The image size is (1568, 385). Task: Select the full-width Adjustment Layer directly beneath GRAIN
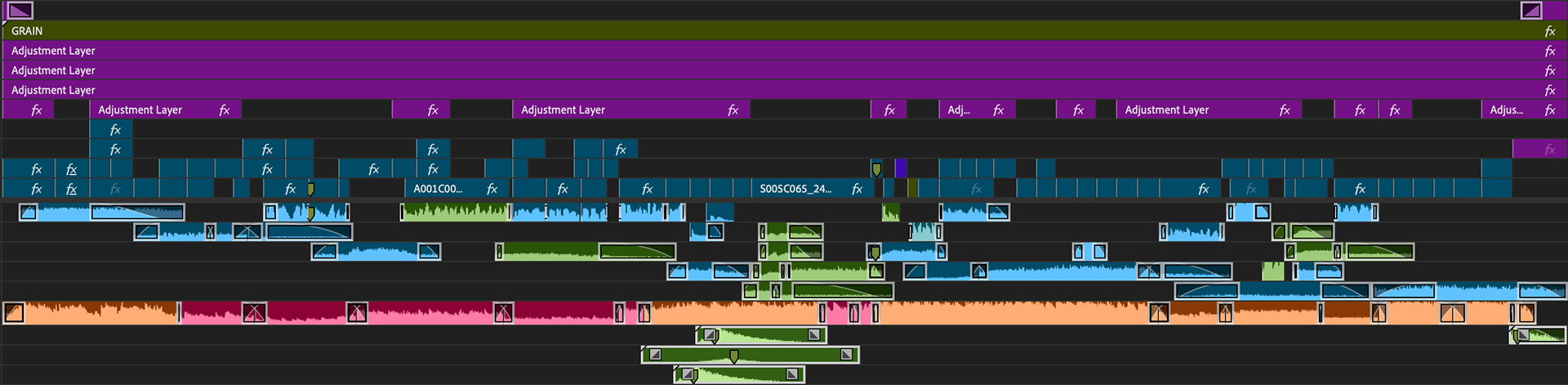tap(784, 51)
